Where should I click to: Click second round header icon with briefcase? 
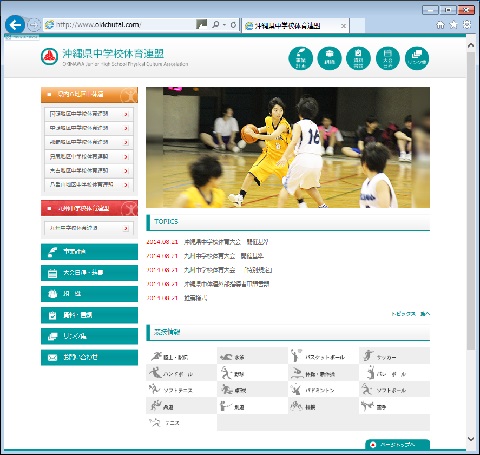(329, 58)
